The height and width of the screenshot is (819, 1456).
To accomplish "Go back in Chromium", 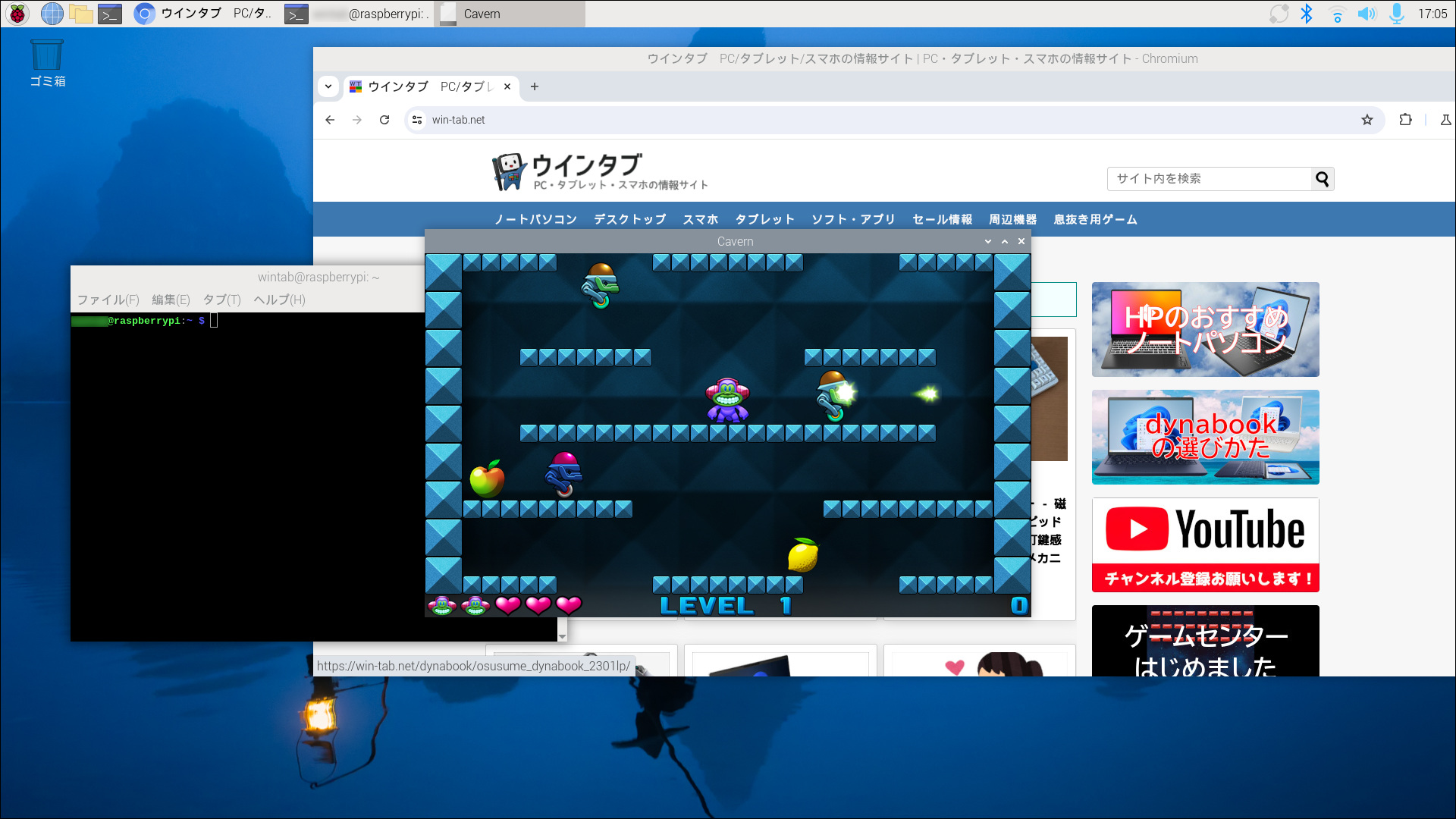I will [330, 120].
